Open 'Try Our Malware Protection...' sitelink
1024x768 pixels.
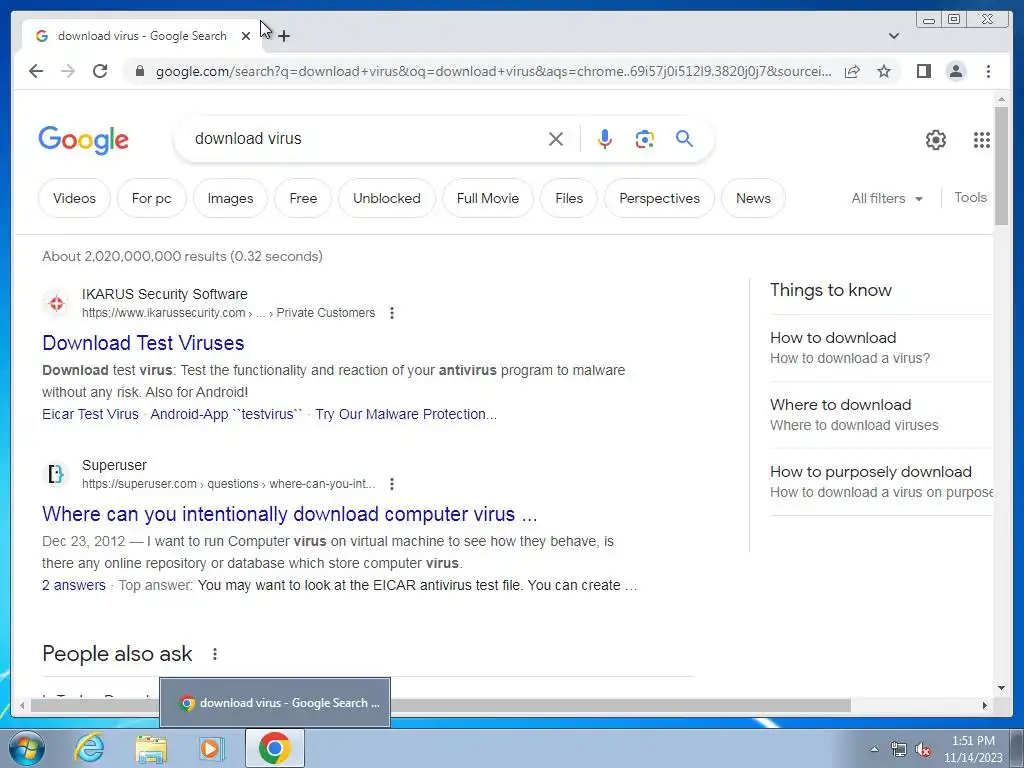point(406,414)
